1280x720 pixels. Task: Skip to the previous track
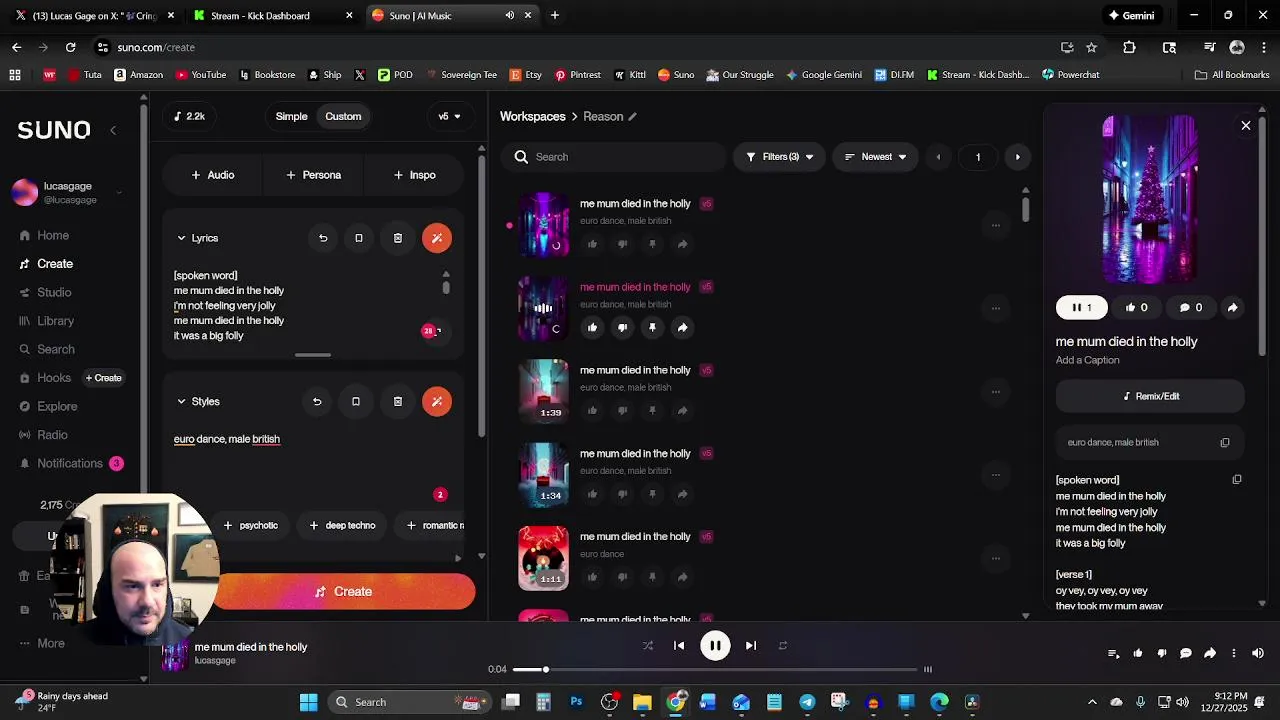pos(679,646)
